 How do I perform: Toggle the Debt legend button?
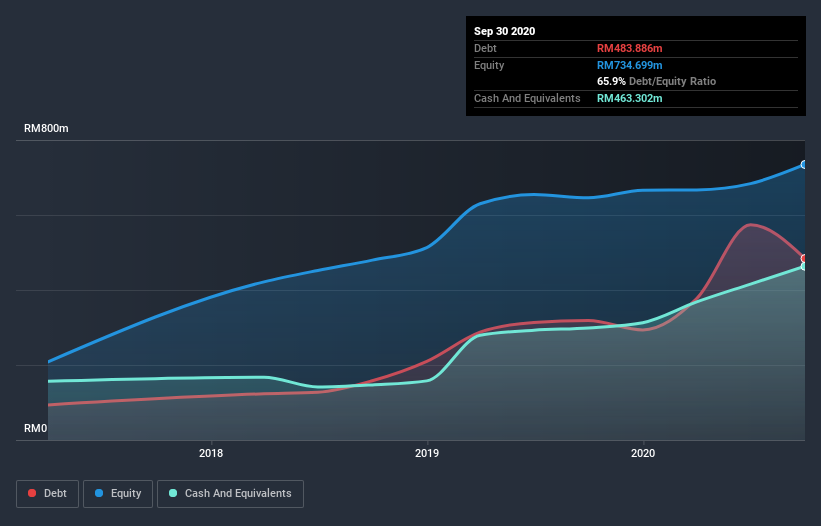click(x=47, y=494)
